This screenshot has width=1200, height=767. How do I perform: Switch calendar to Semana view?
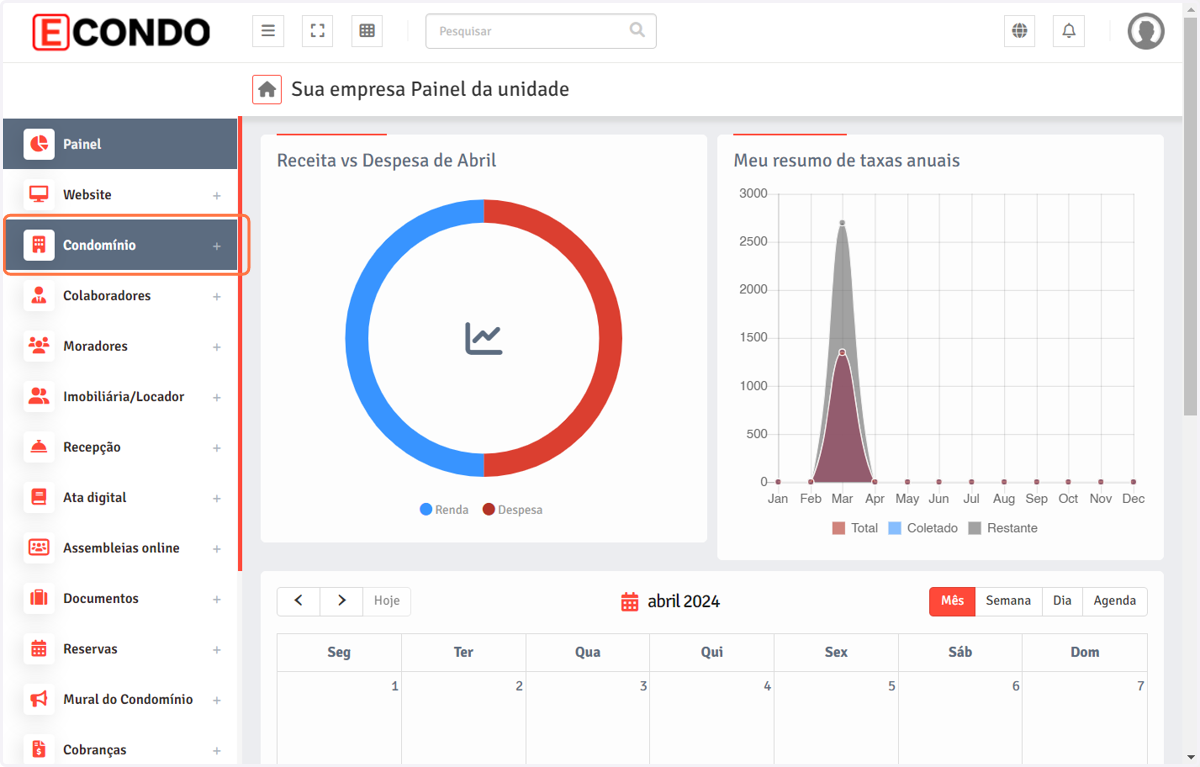[x=1008, y=601]
